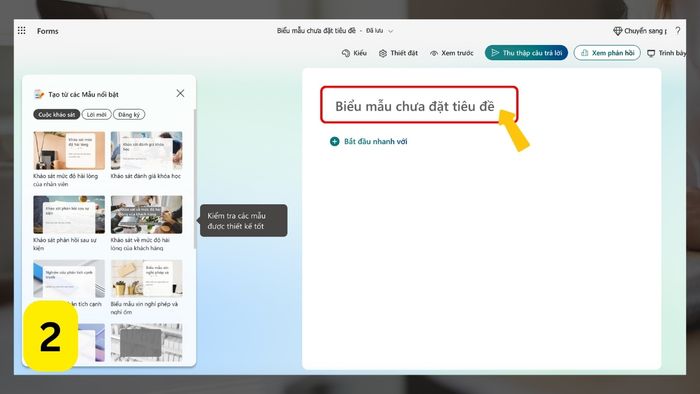Click the Bắt đầu nhanh với link
The width and height of the screenshot is (700, 394).
[375, 141]
